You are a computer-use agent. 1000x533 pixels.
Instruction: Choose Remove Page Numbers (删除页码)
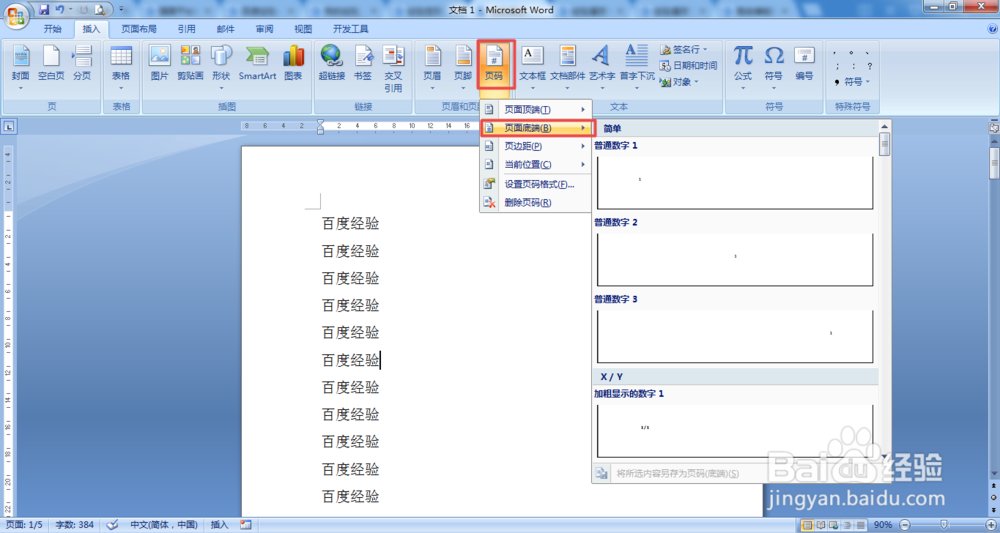pyautogui.click(x=536, y=203)
